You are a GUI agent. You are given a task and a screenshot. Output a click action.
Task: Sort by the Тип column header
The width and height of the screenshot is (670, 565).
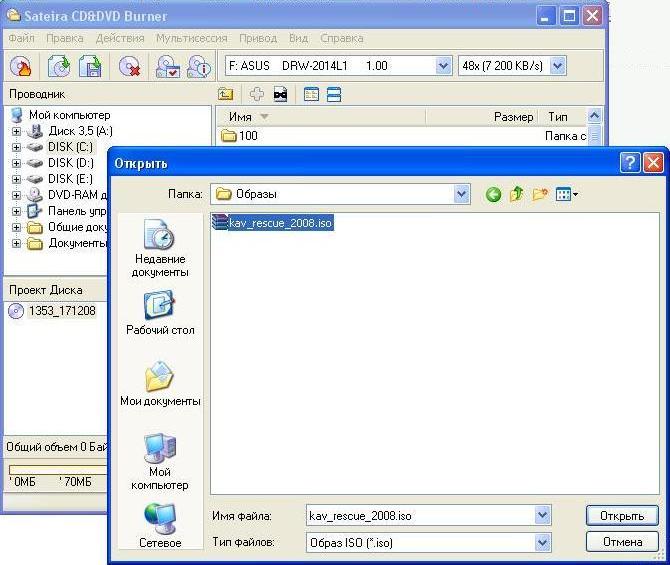coord(561,117)
